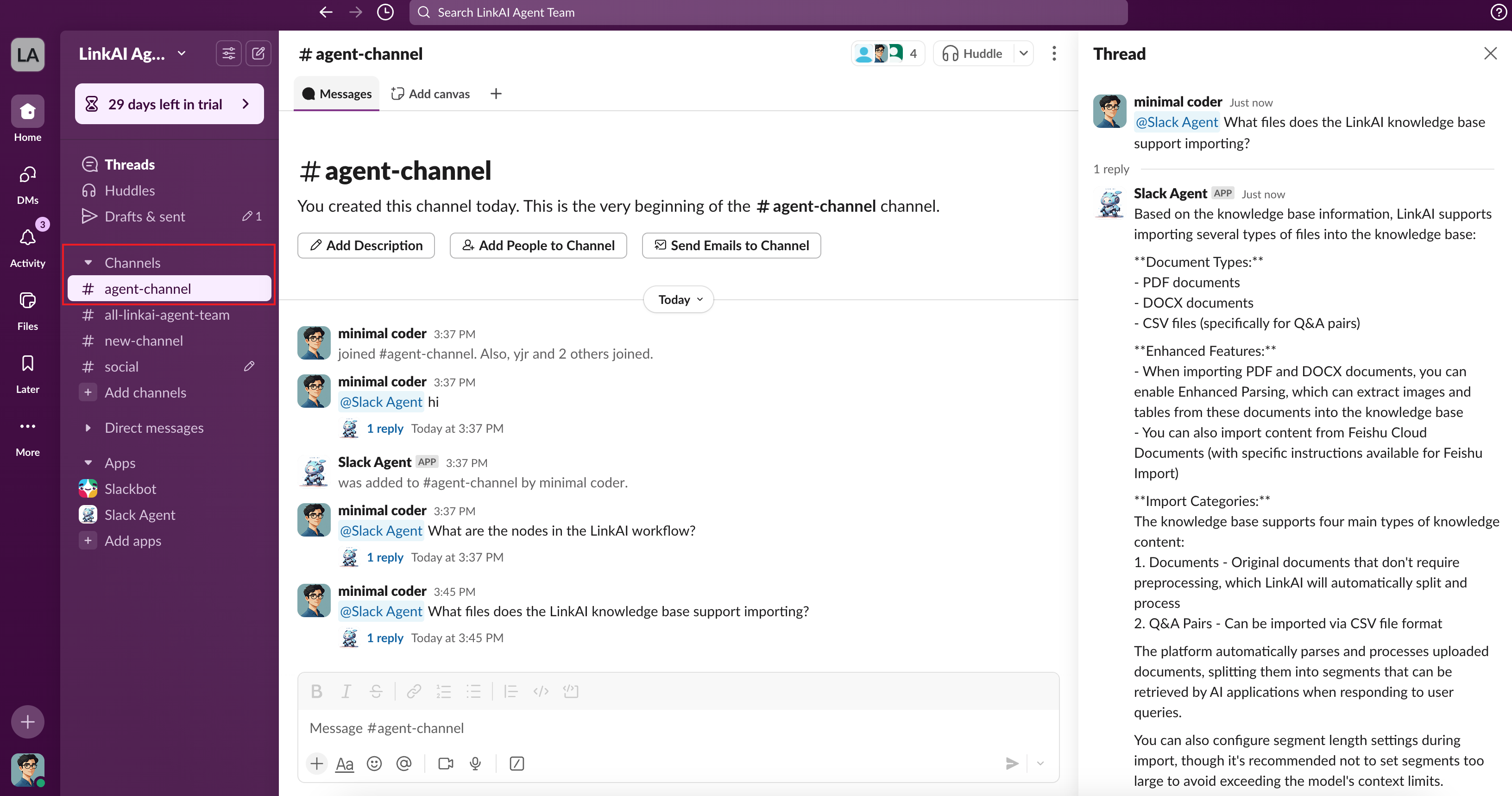The height and width of the screenshot is (796, 1512).
Task: Click the record video clip icon
Action: point(446,763)
